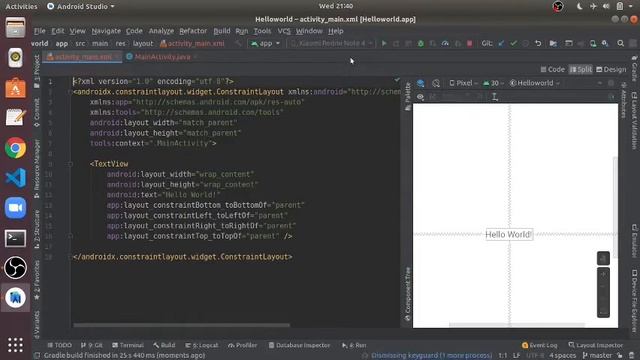Open Ubuntu Software from the dock
The image size is (640, 360).
(x=16, y=88)
